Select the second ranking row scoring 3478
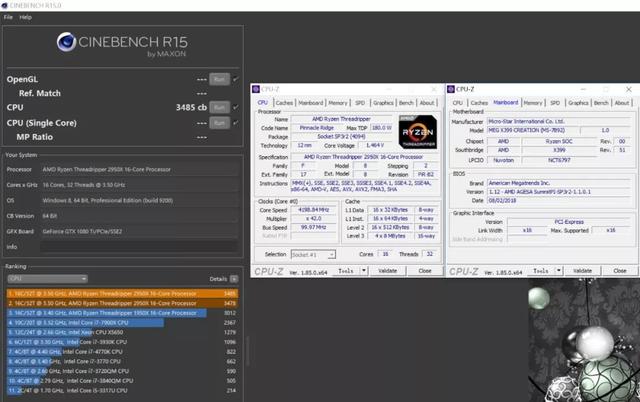 click(x=122, y=303)
